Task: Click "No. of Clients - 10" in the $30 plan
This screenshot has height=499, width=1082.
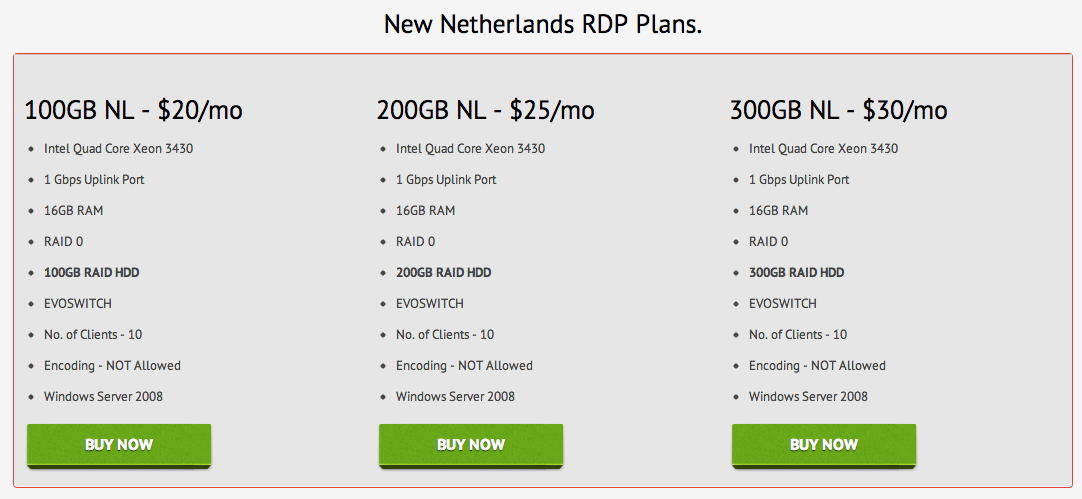Action: pyautogui.click(x=797, y=335)
